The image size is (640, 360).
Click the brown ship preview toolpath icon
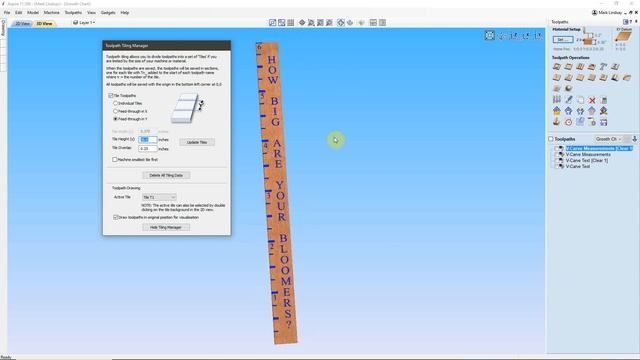[x=557, y=122]
